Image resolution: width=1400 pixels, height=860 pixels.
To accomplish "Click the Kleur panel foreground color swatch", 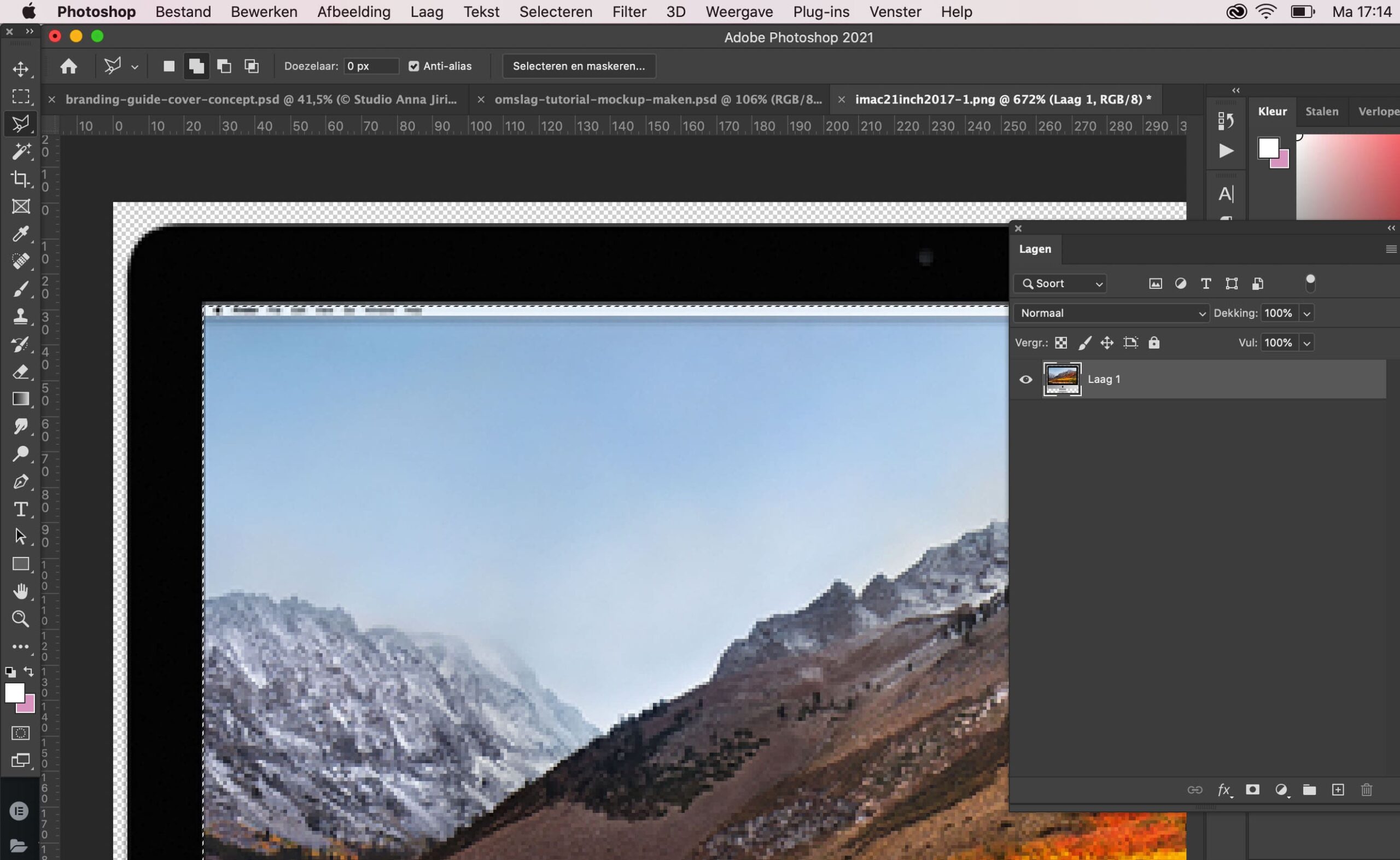I will click(x=1269, y=148).
